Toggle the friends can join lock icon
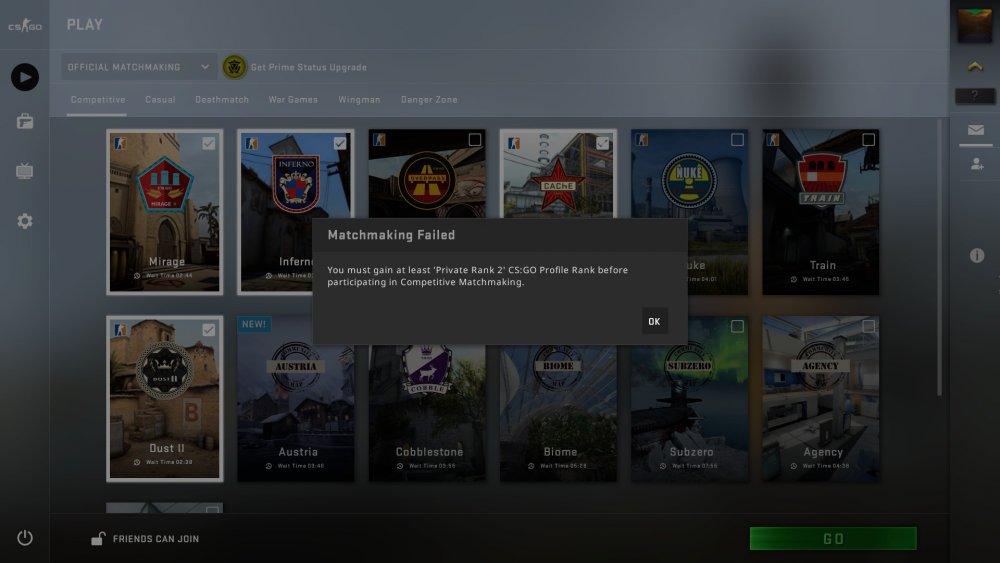Image resolution: width=1000 pixels, height=563 pixels. click(97, 539)
